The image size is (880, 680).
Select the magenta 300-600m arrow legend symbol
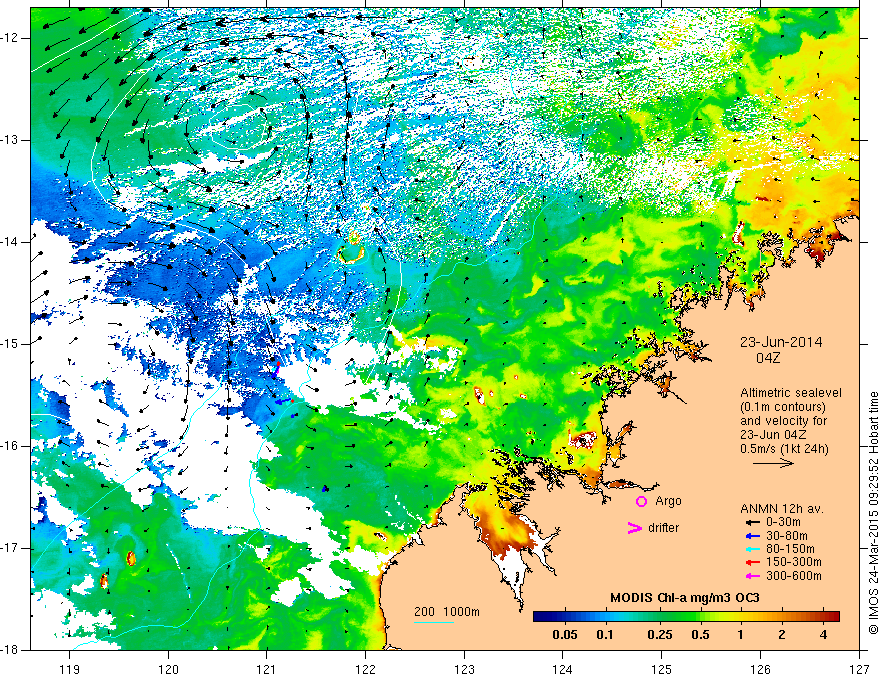click(751, 576)
